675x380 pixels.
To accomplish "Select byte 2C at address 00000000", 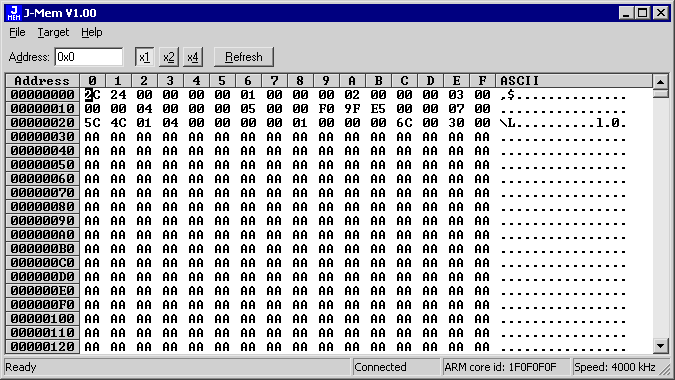I will point(92,95).
